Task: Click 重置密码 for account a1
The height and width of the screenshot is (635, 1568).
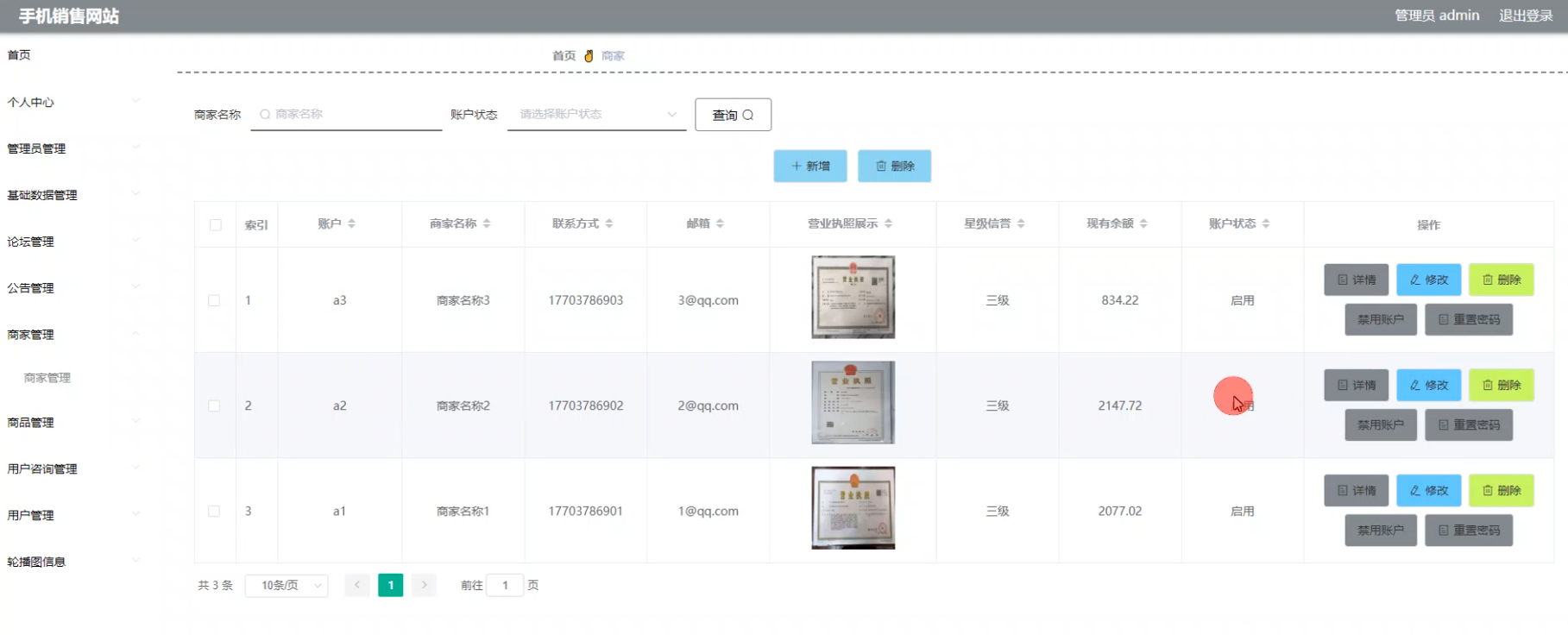Action: 1469,530
